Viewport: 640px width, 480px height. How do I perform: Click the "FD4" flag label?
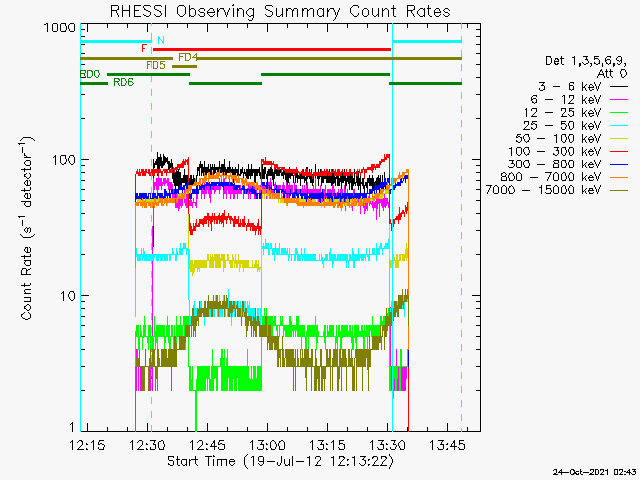[x=188, y=57]
